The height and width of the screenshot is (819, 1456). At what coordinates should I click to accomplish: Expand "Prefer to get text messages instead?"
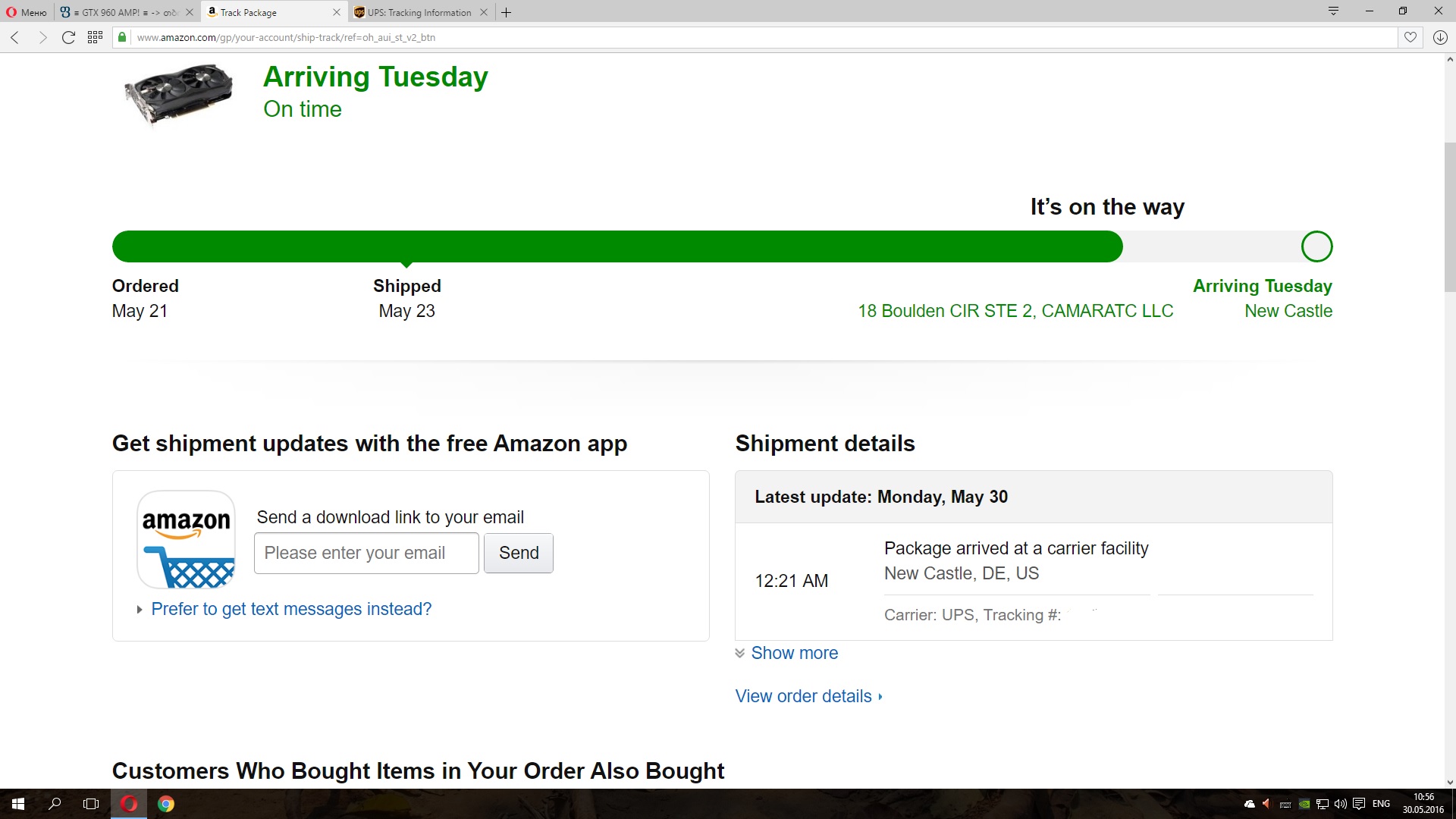290,609
